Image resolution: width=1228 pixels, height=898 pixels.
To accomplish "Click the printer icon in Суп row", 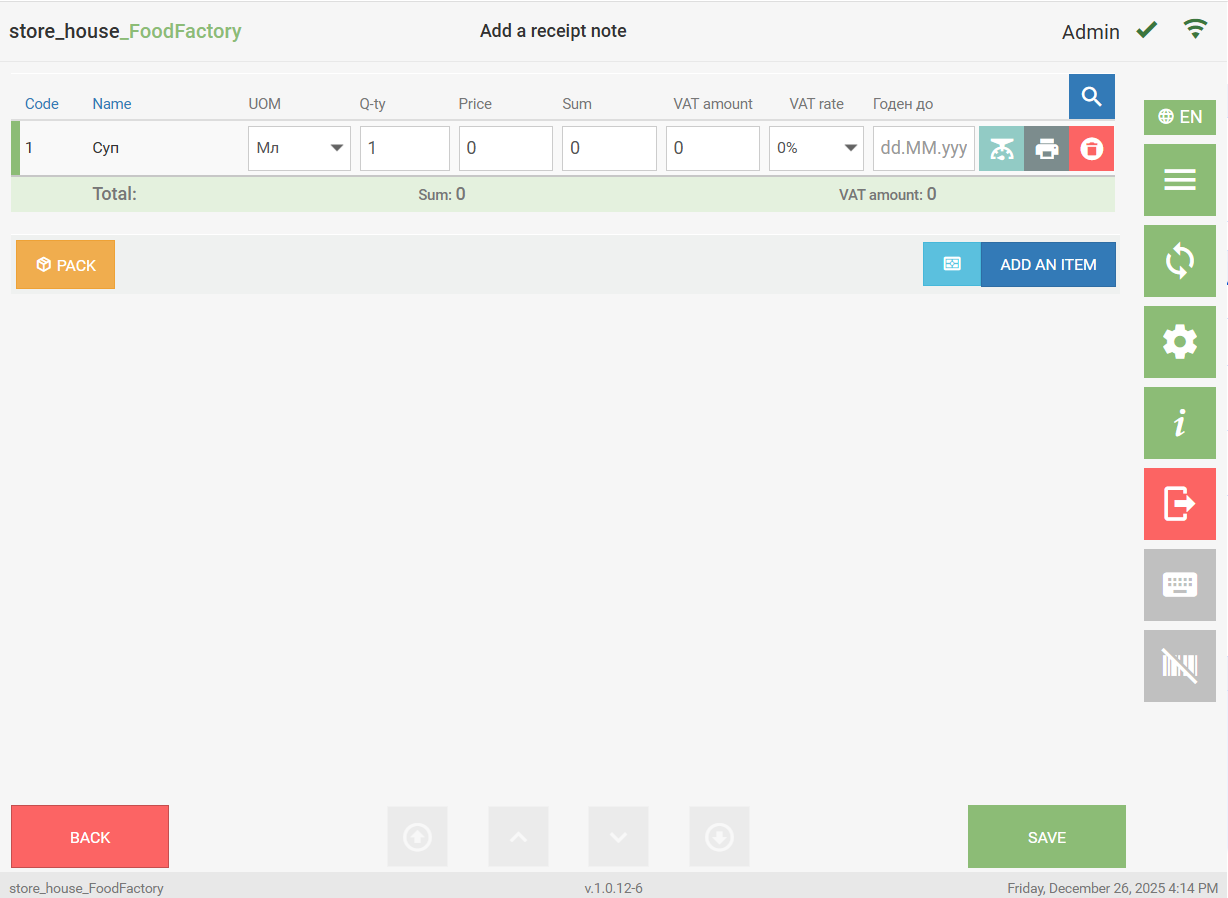I will (1046, 149).
